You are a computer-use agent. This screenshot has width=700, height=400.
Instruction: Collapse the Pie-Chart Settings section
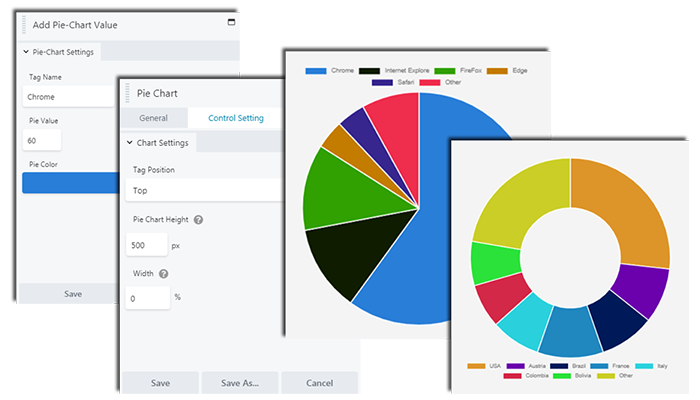click(26, 51)
